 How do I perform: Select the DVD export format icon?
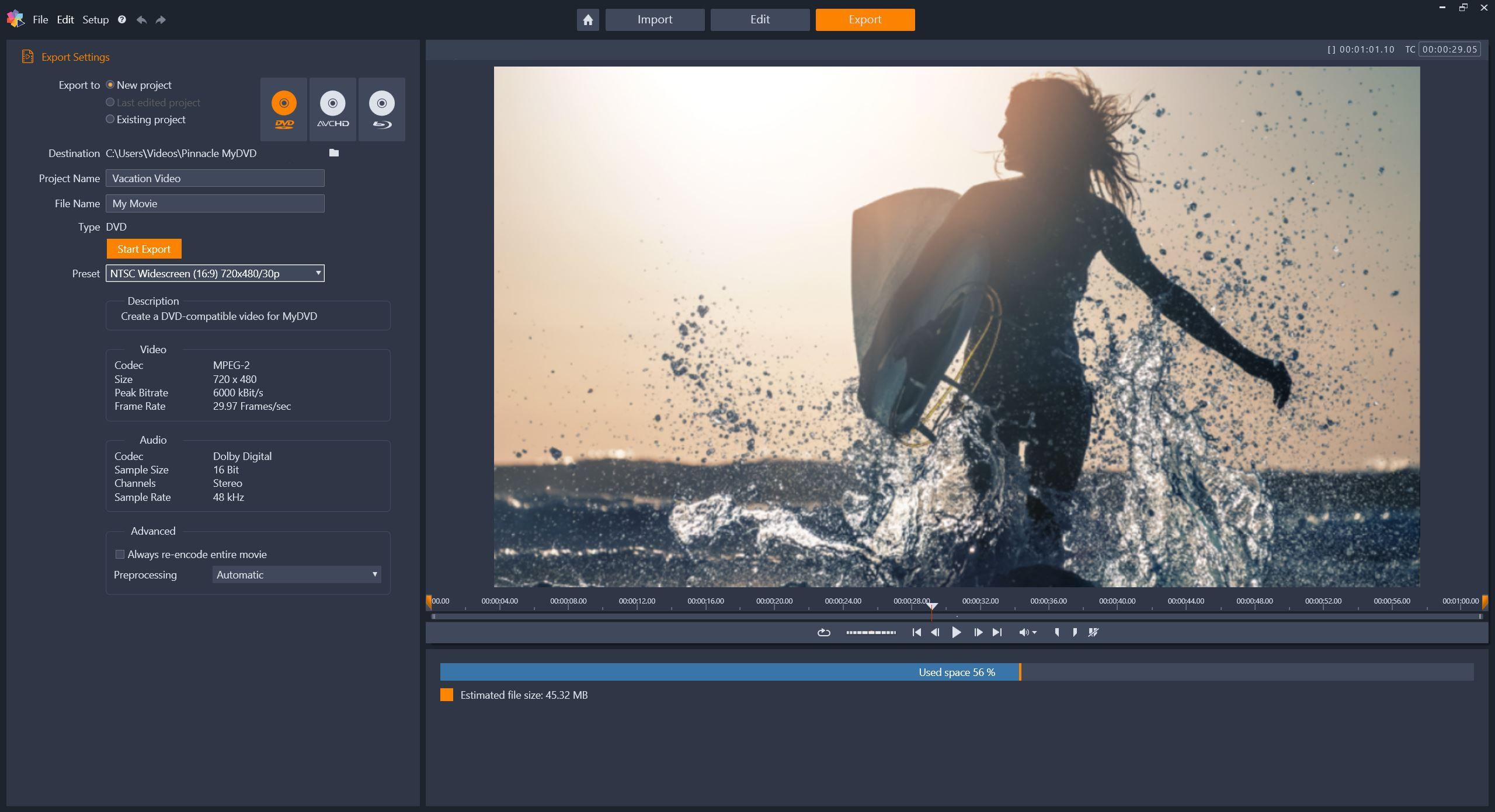tap(284, 109)
